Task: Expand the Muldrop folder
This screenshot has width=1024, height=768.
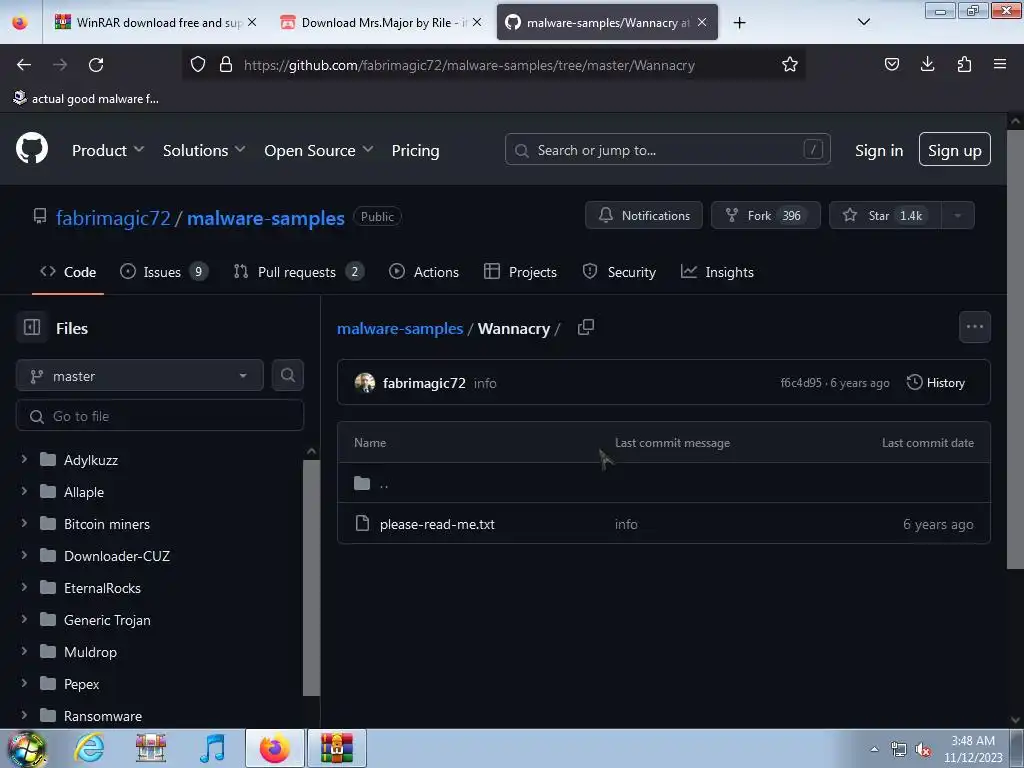Action: click(24, 651)
